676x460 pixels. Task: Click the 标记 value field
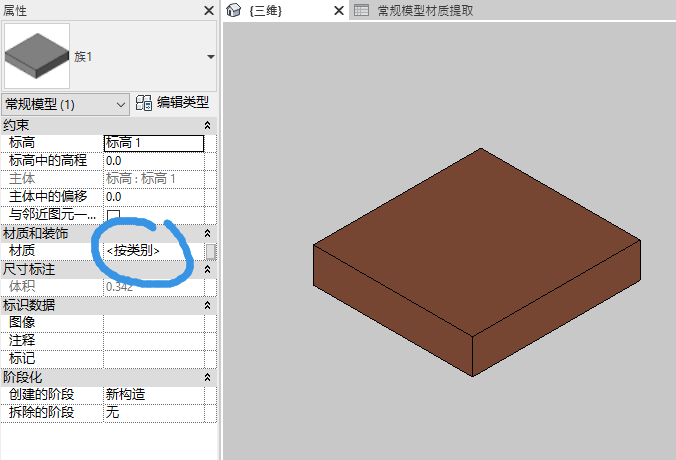[x=154, y=359]
